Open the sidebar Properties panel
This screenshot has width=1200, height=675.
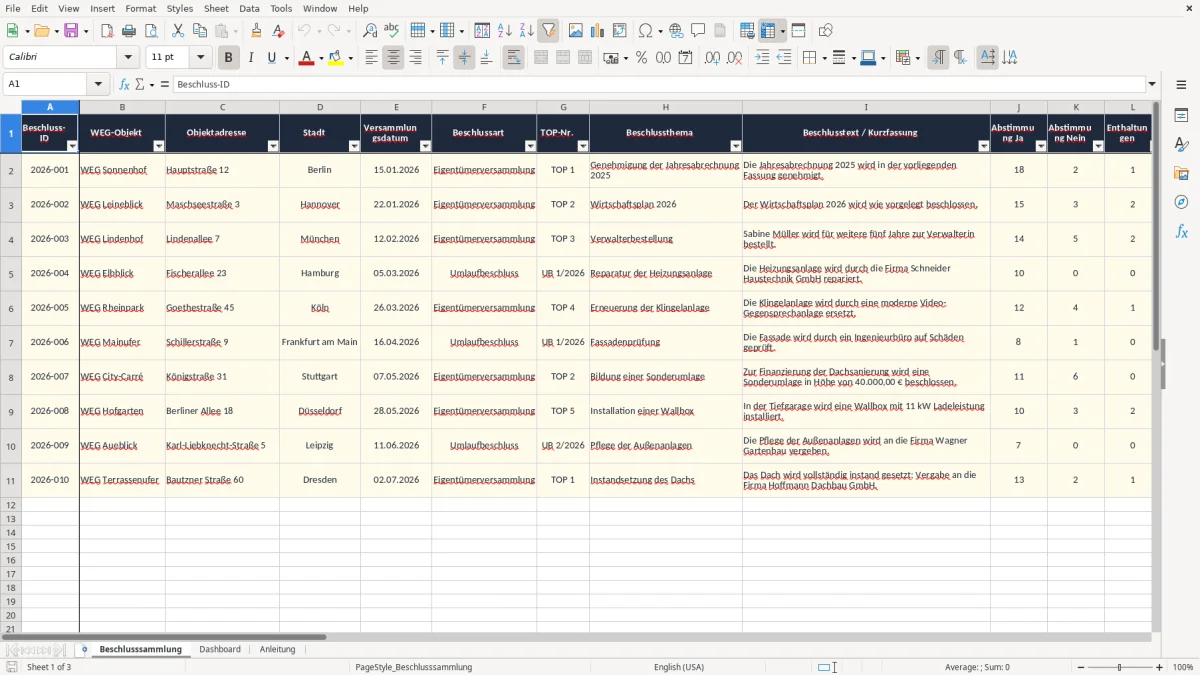[1181, 116]
